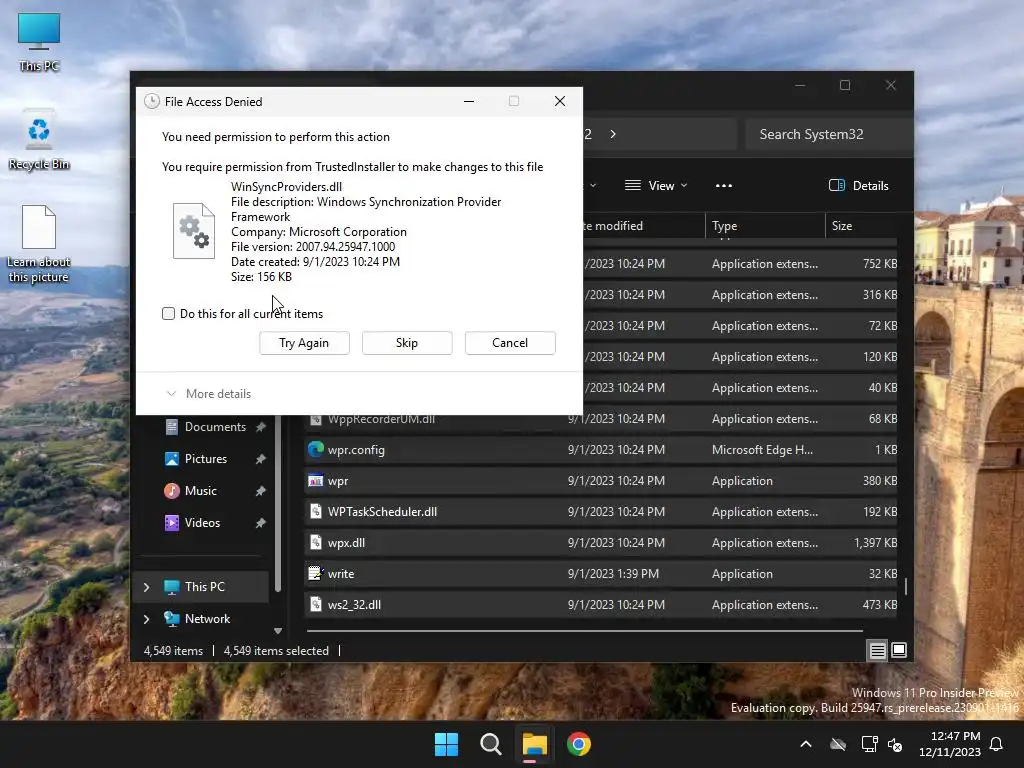
Task: Show hidden icons tray chevron
Action: 806,744
